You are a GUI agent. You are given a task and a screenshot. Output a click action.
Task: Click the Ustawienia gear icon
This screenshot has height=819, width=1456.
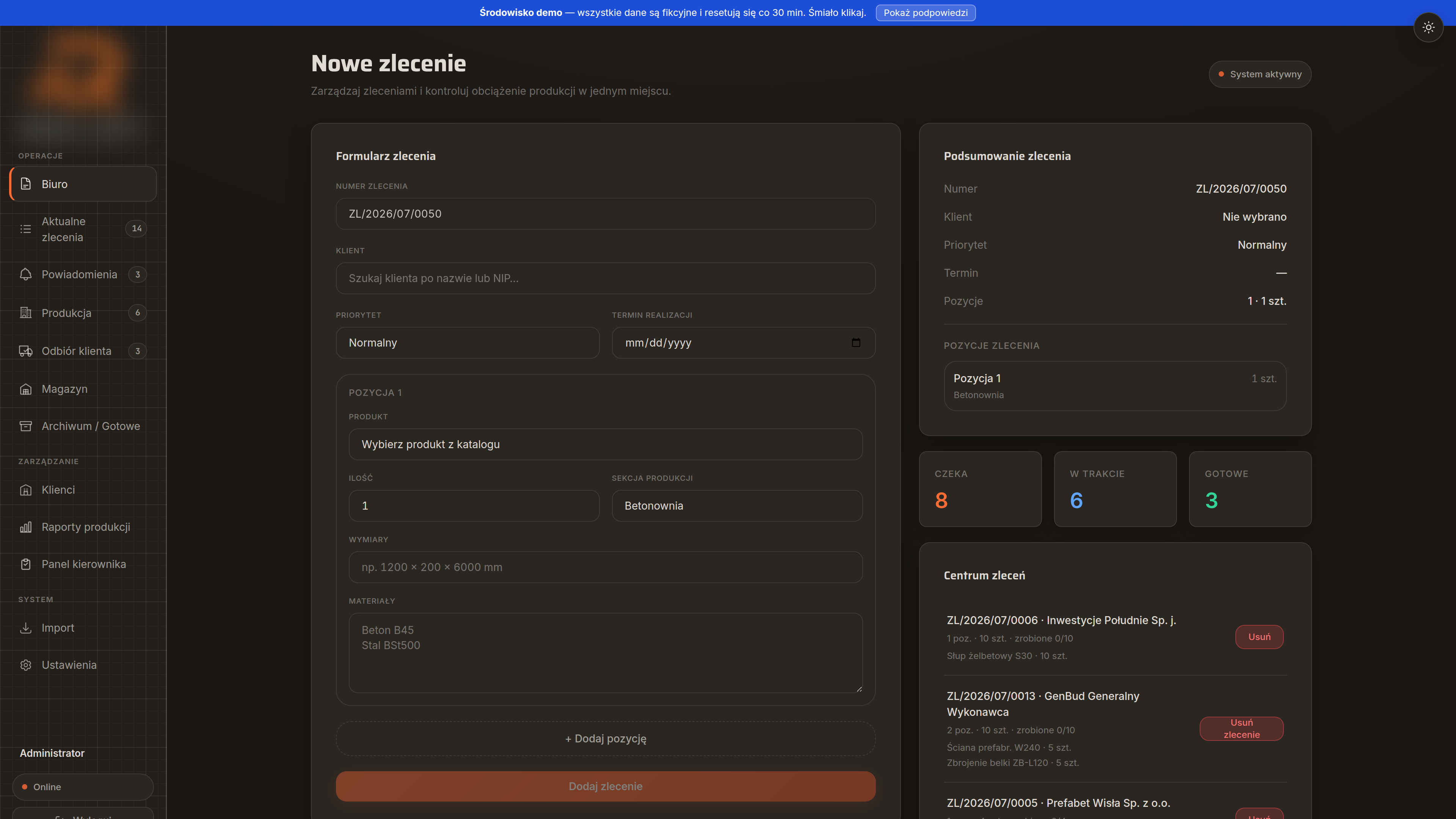pyautogui.click(x=25, y=665)
